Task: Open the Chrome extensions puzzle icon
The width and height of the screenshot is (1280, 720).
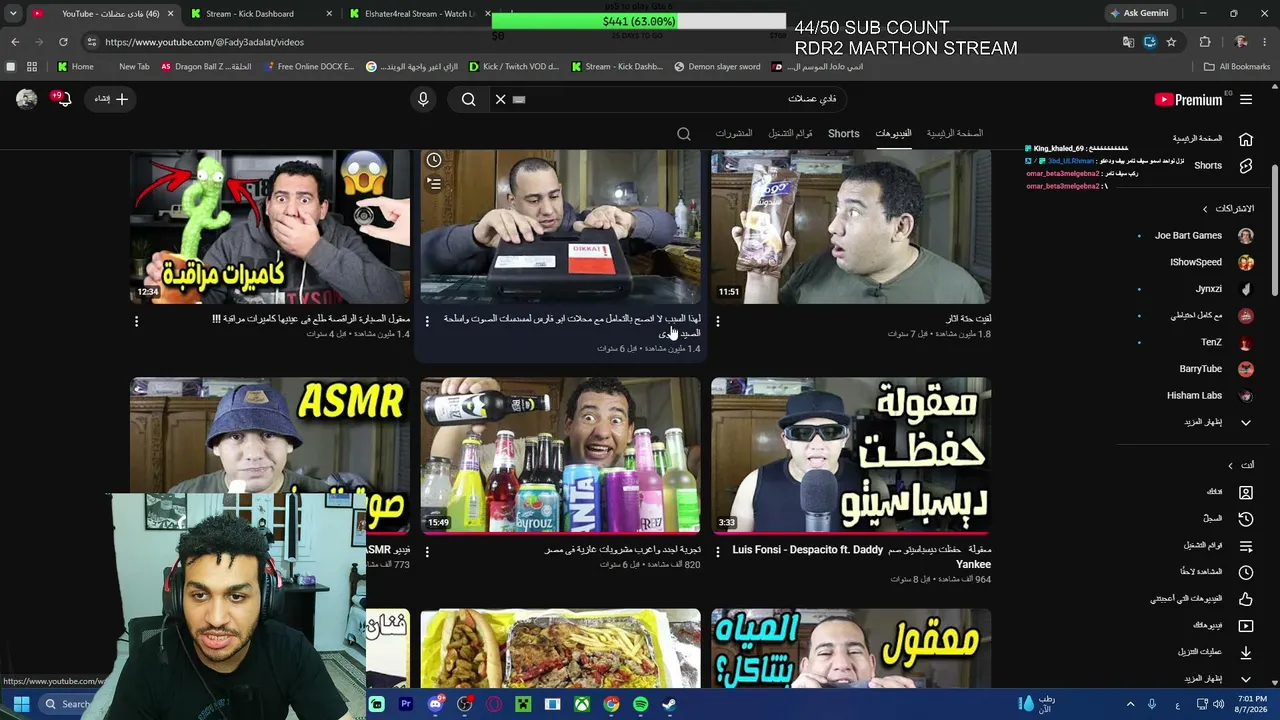Action: click(1205, 42)
